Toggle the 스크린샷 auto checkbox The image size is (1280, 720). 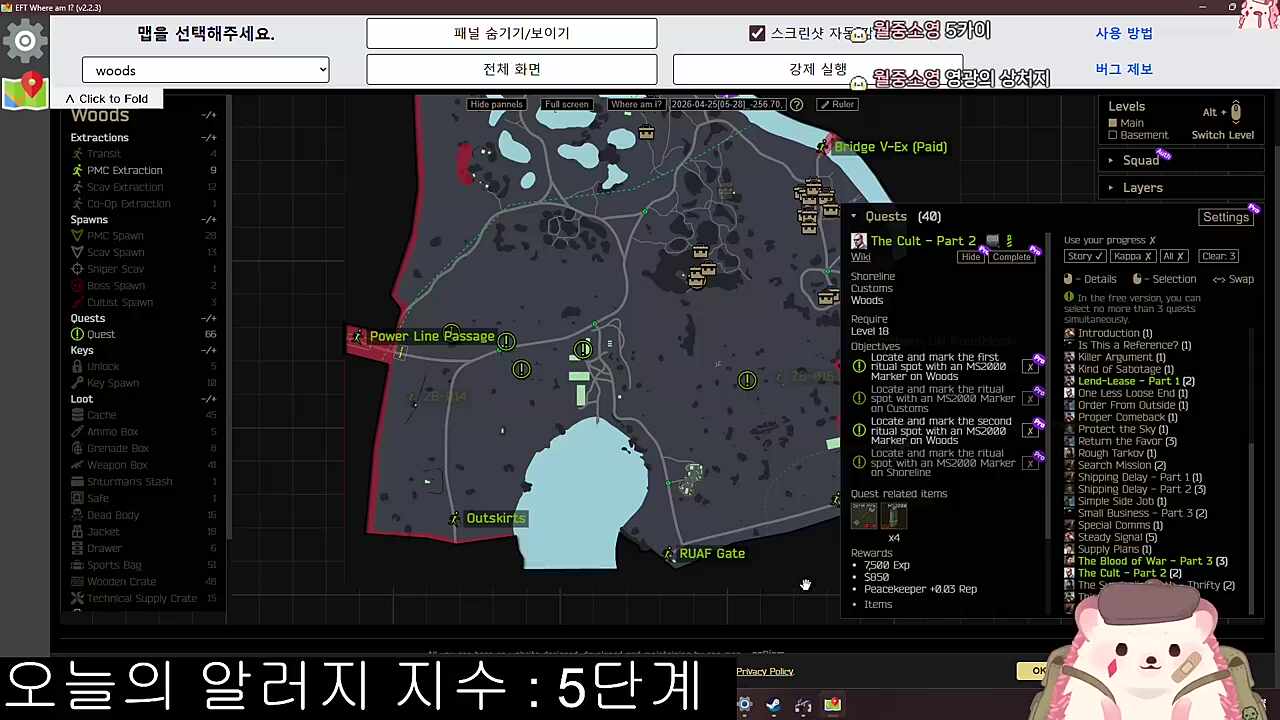757,33
